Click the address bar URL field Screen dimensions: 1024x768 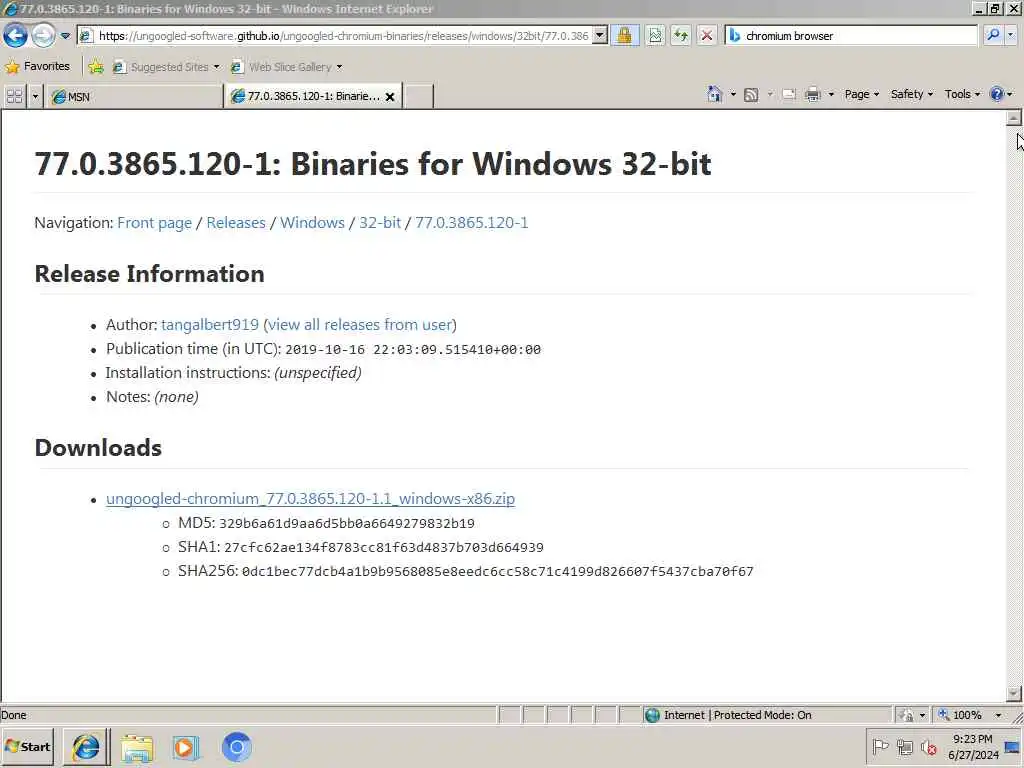click(x=335, y=36)
